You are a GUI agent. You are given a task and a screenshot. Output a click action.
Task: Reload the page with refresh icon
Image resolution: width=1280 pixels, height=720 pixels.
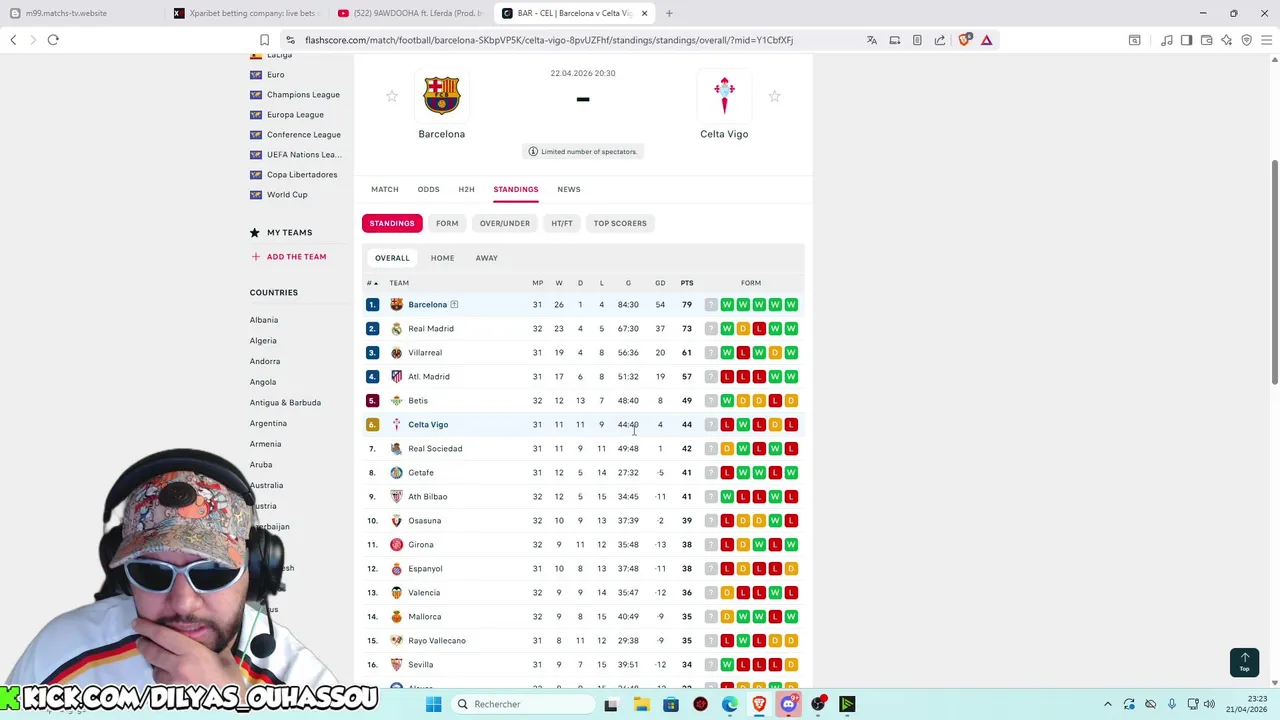[53, 40]
